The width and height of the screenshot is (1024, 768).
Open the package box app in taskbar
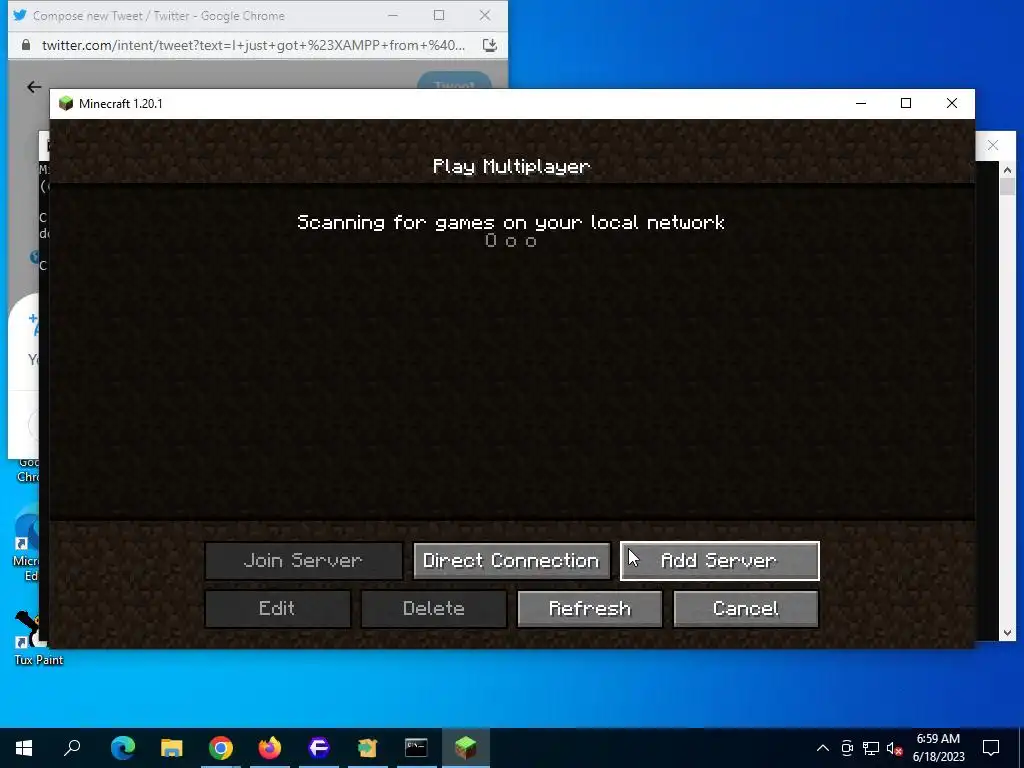pyautogui.click(x=368, y=748)
